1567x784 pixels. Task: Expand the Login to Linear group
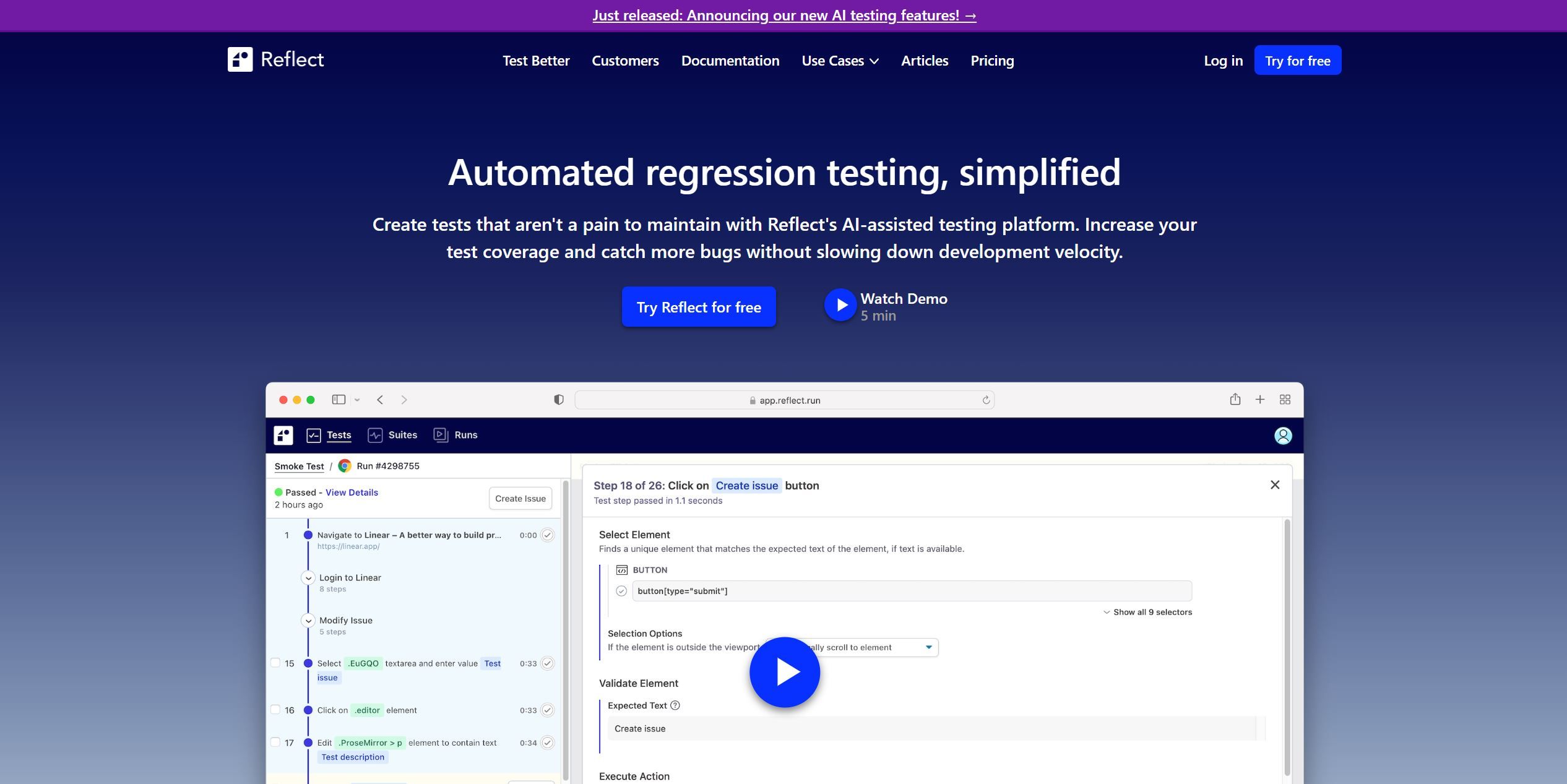point(308,577)
